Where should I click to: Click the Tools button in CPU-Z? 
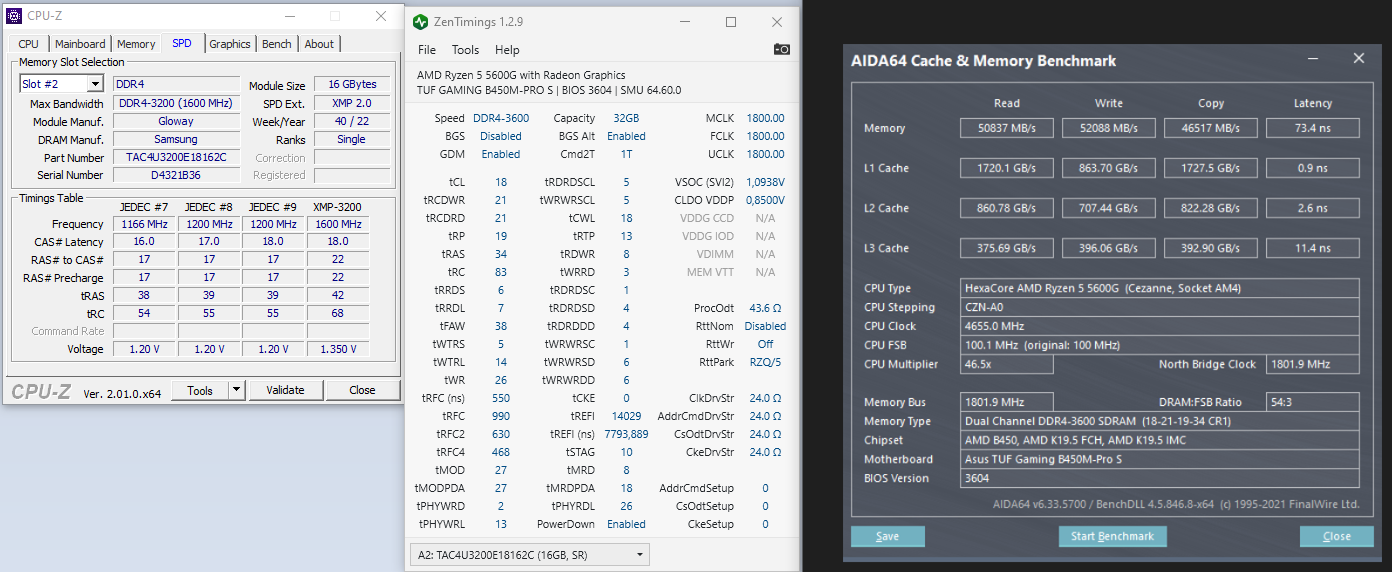point(200,390)
